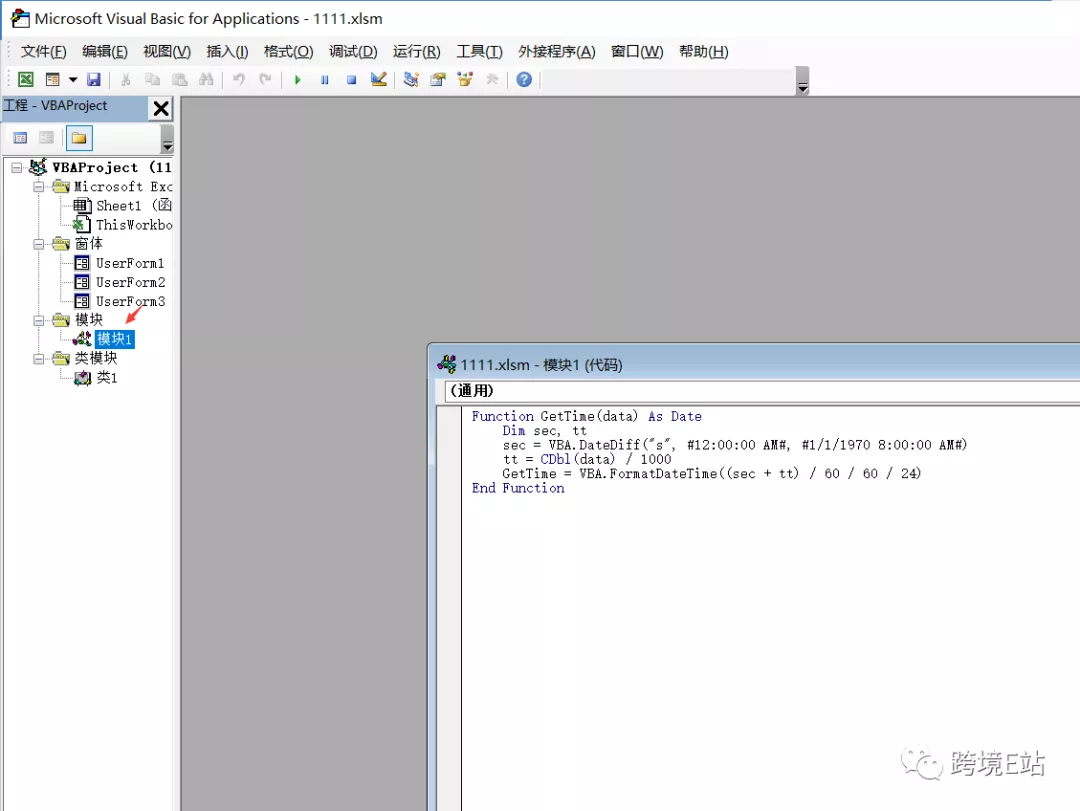Click the code window margin indicator bar
Image resolution: width=1080 pixels, height=811 pixels.
pyautogui.click(x=449, y=608)
